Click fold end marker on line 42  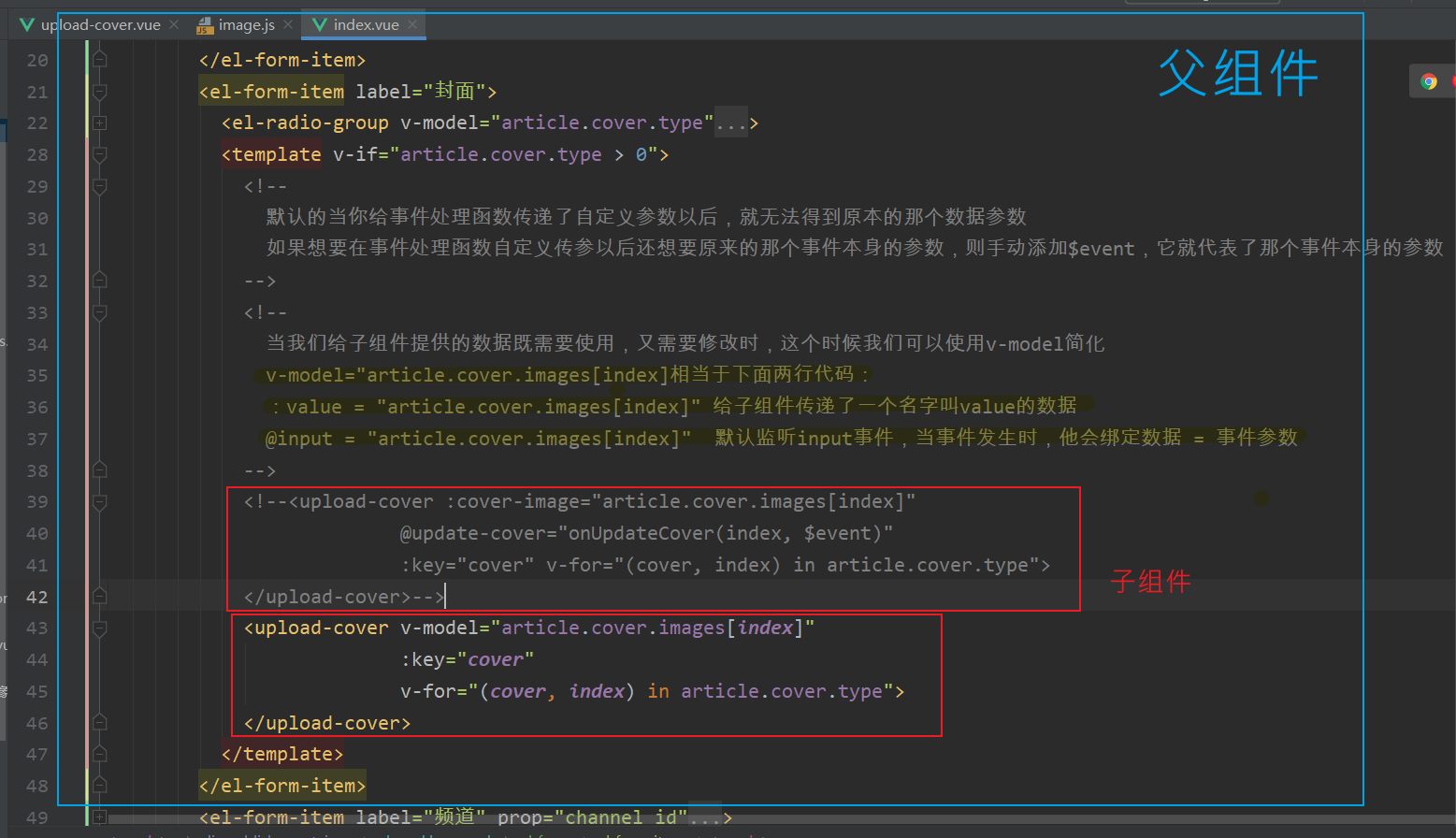point(100,597)
